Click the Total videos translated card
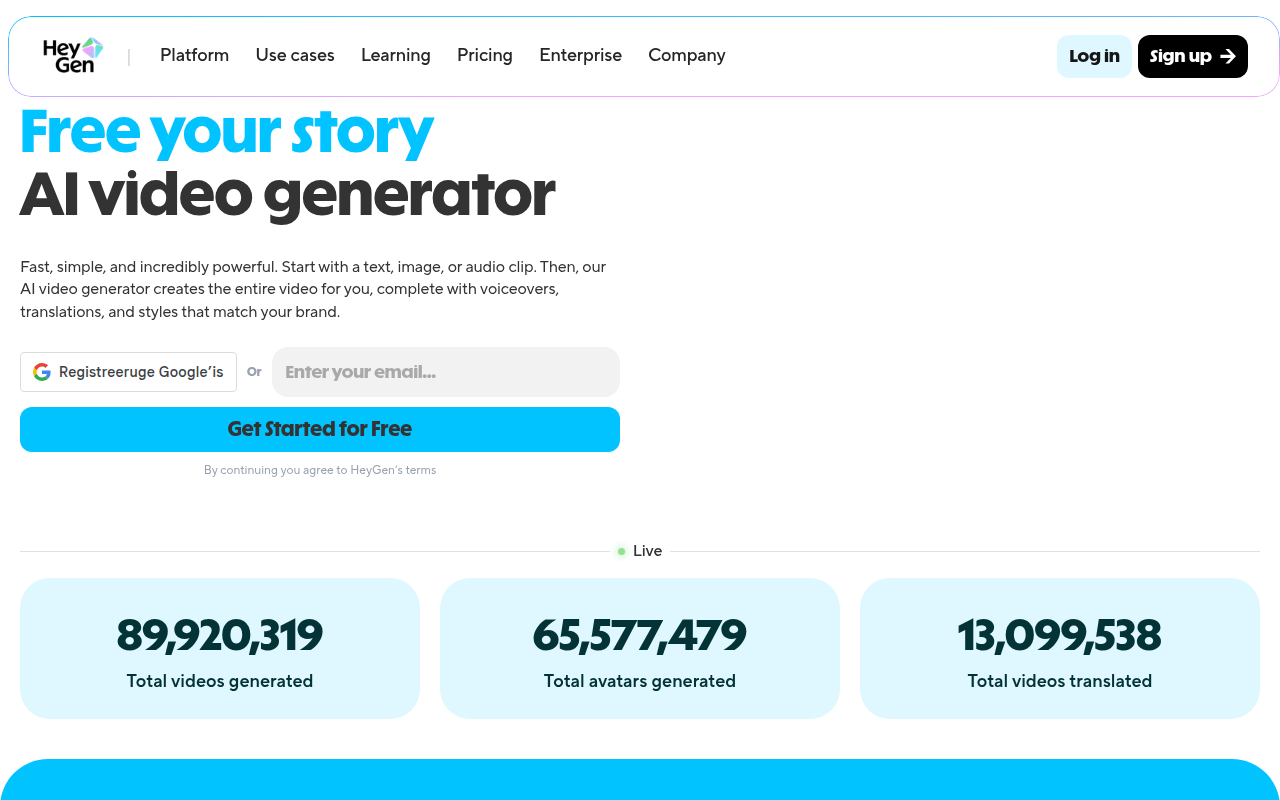1280x800 pixels. click(1060, 648)
